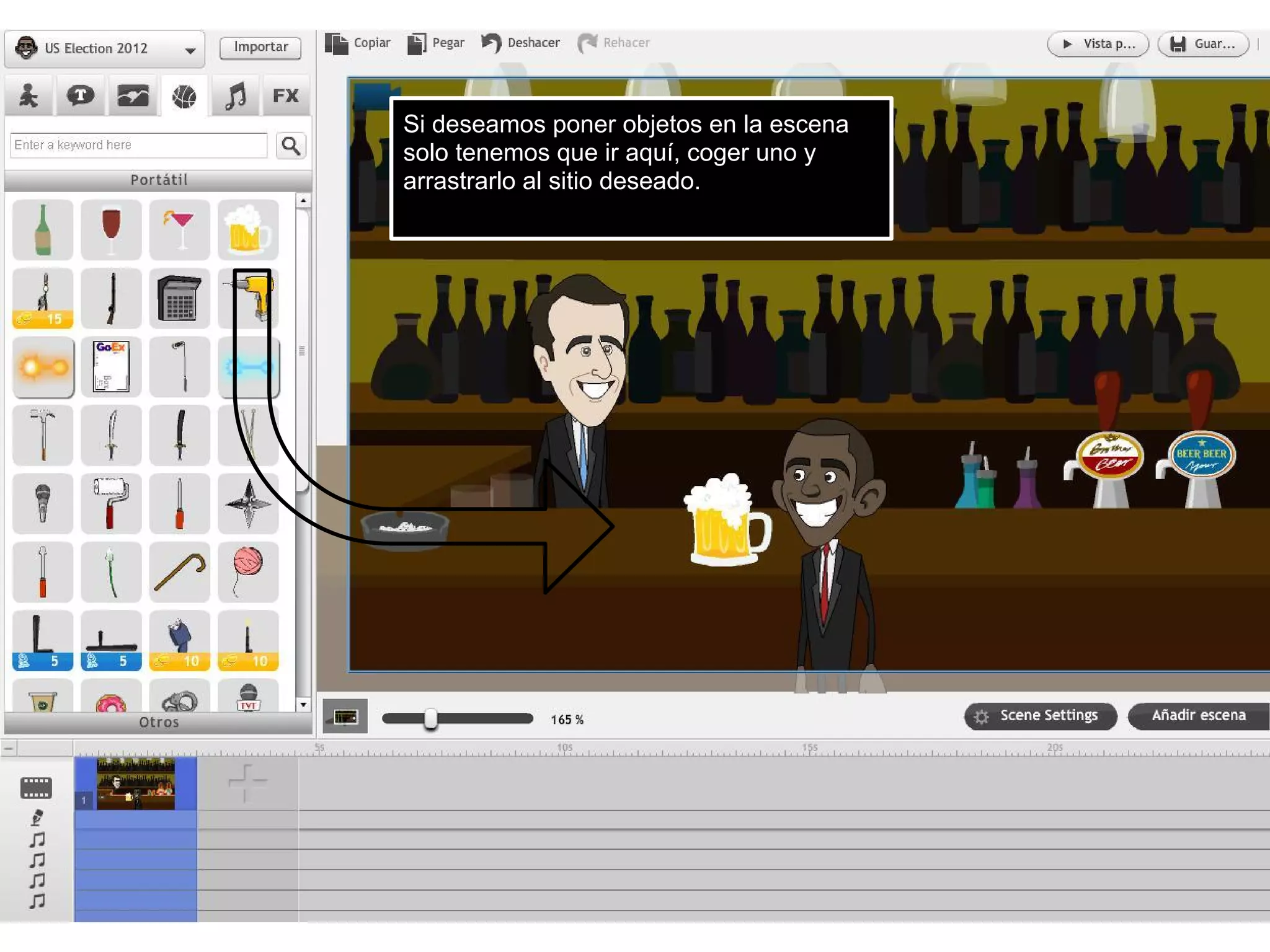The width and height of the screenshot is (1270, 952).
Task: Expand the Otros props section
Action: tap(158, 723)
